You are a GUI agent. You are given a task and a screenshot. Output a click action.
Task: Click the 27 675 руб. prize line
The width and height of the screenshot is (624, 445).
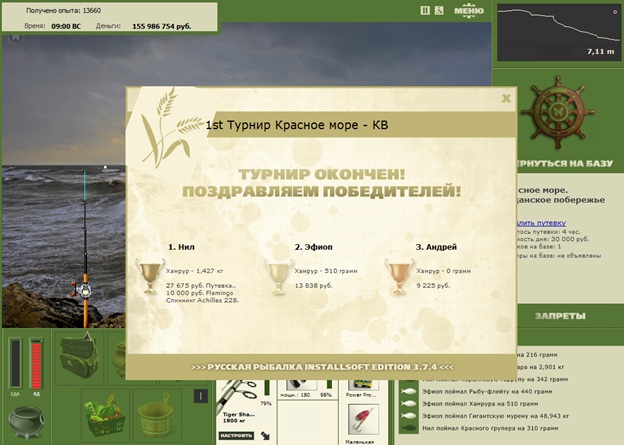point(201,285)
